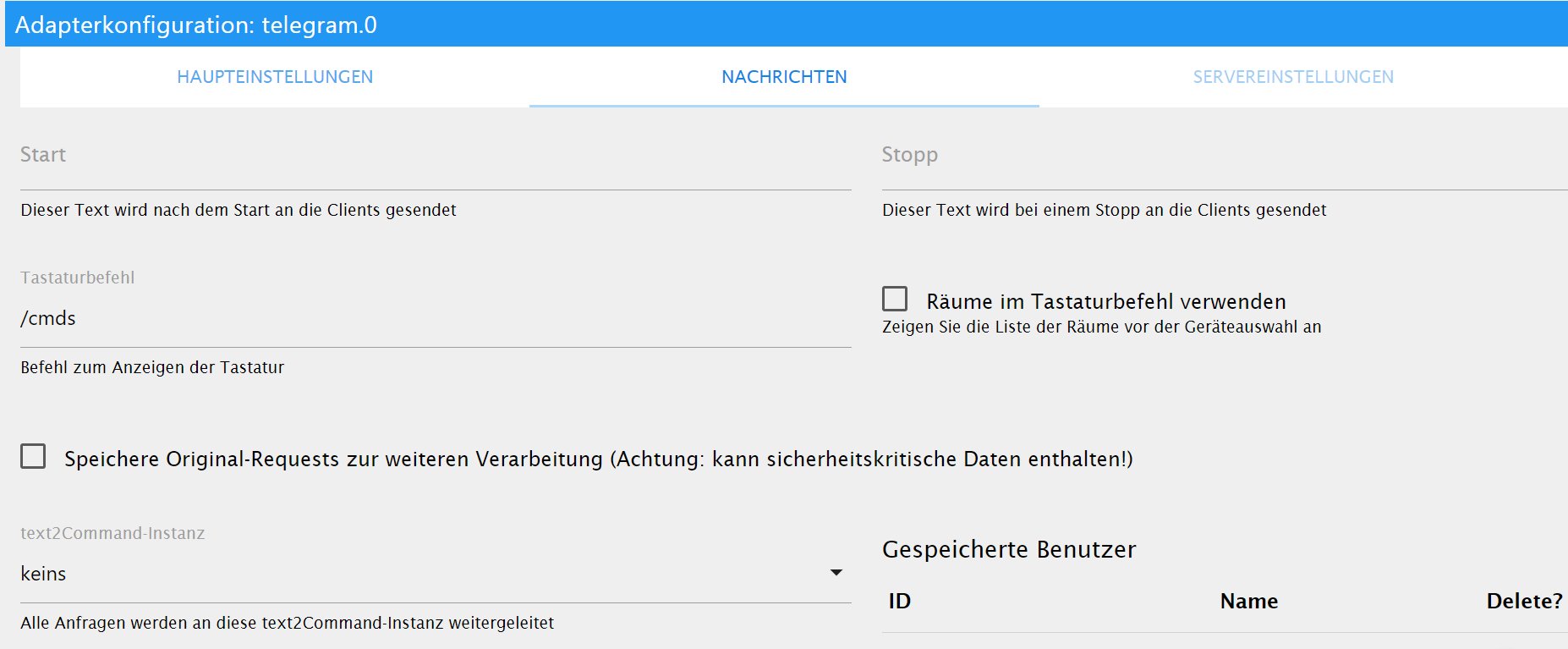This screenshot has height=649, width=1568.
Task: Edit the Tastaturbefehl field containing /cmds
Action: (436, 320)
